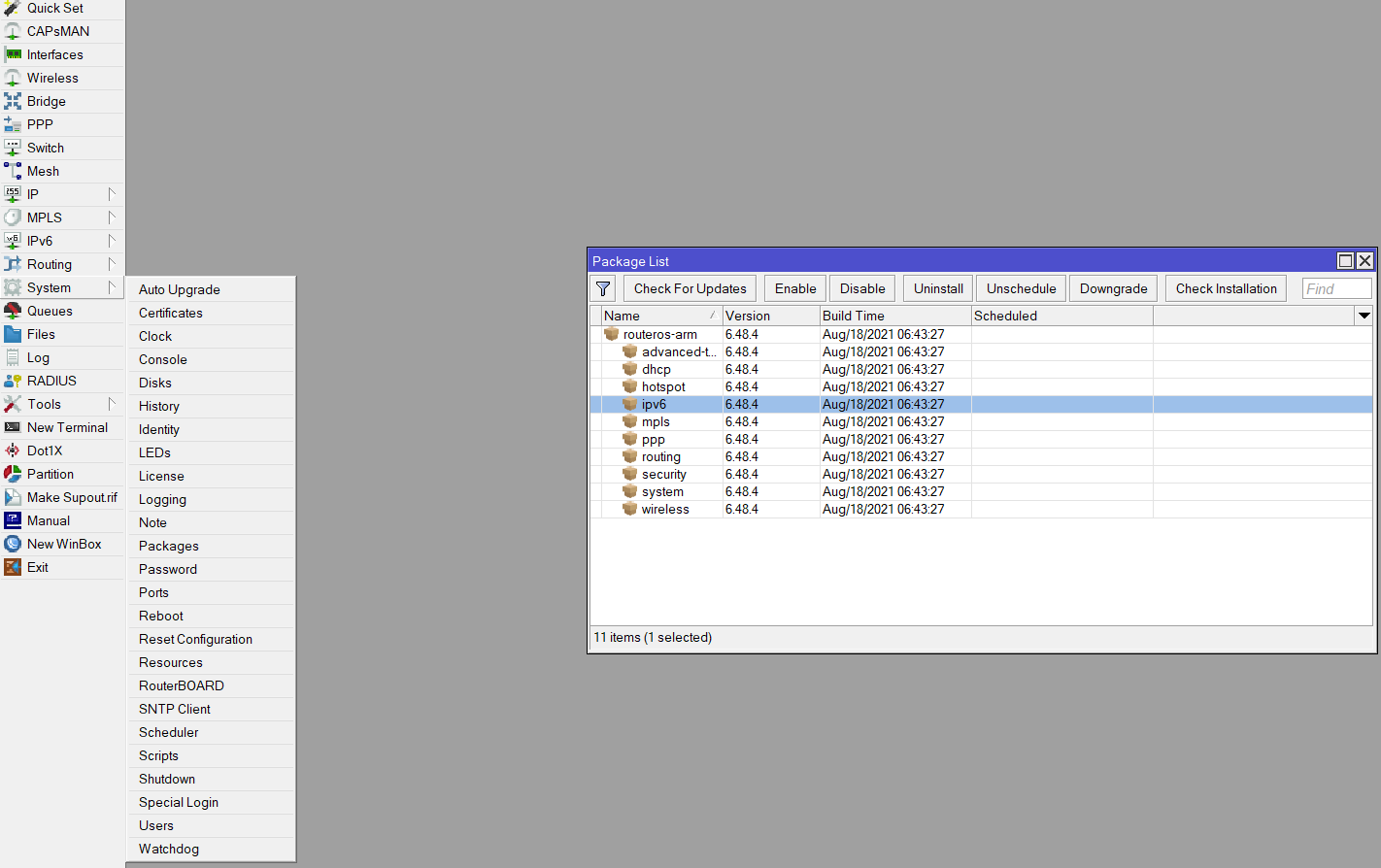This screenshot has height=868, width=1381.
Task: Click the Interfaces icon in the sidebar
Action: click(x=13, y=54)
